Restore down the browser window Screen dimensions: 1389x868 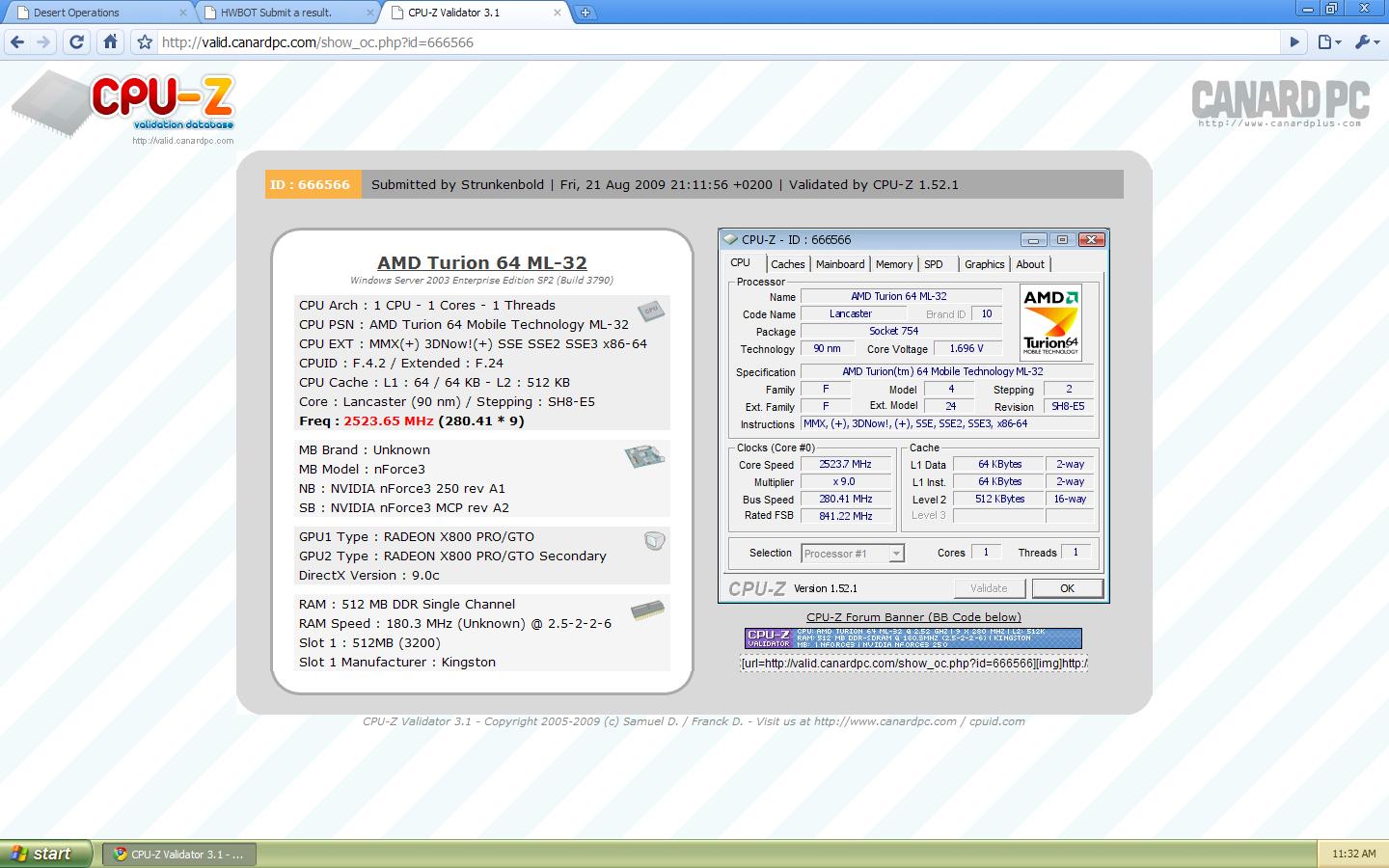point(1332,9)
